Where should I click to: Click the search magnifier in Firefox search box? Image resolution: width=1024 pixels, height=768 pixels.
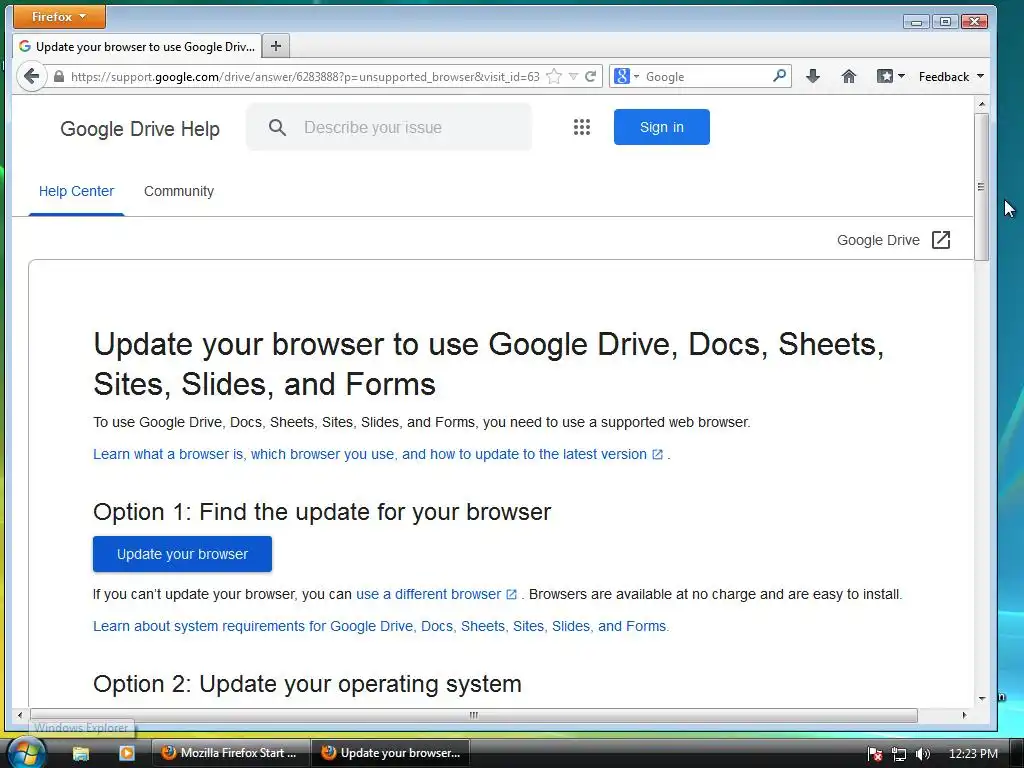pos(779,76)
